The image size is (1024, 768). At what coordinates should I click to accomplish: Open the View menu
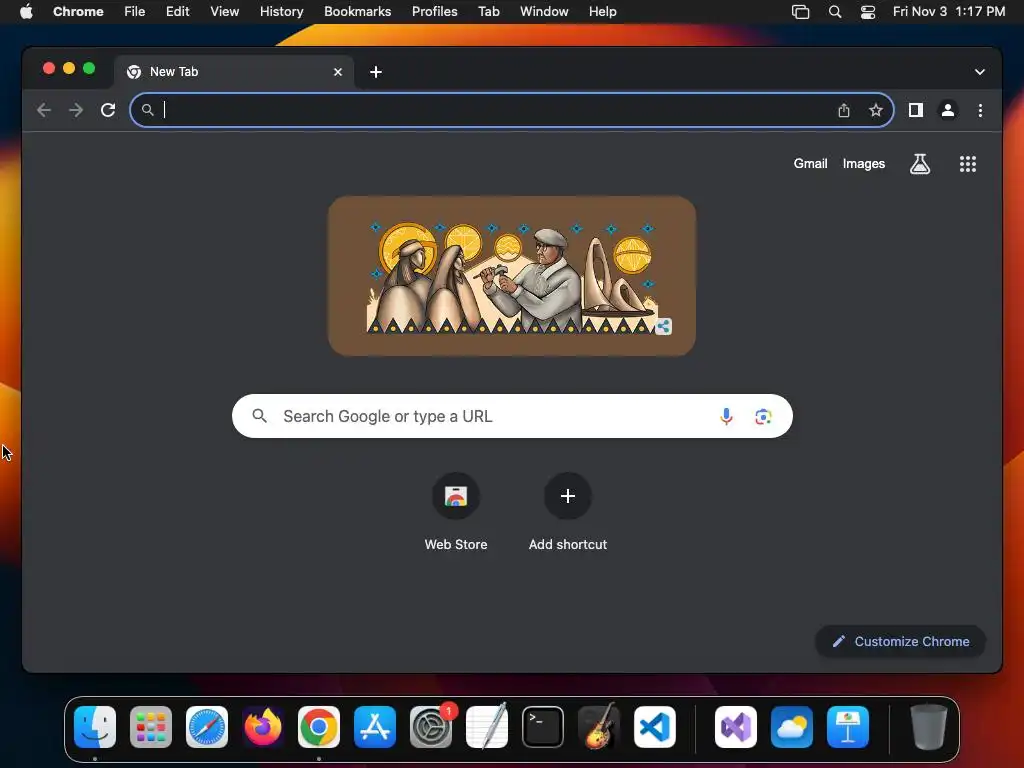(x=224, y=12)
